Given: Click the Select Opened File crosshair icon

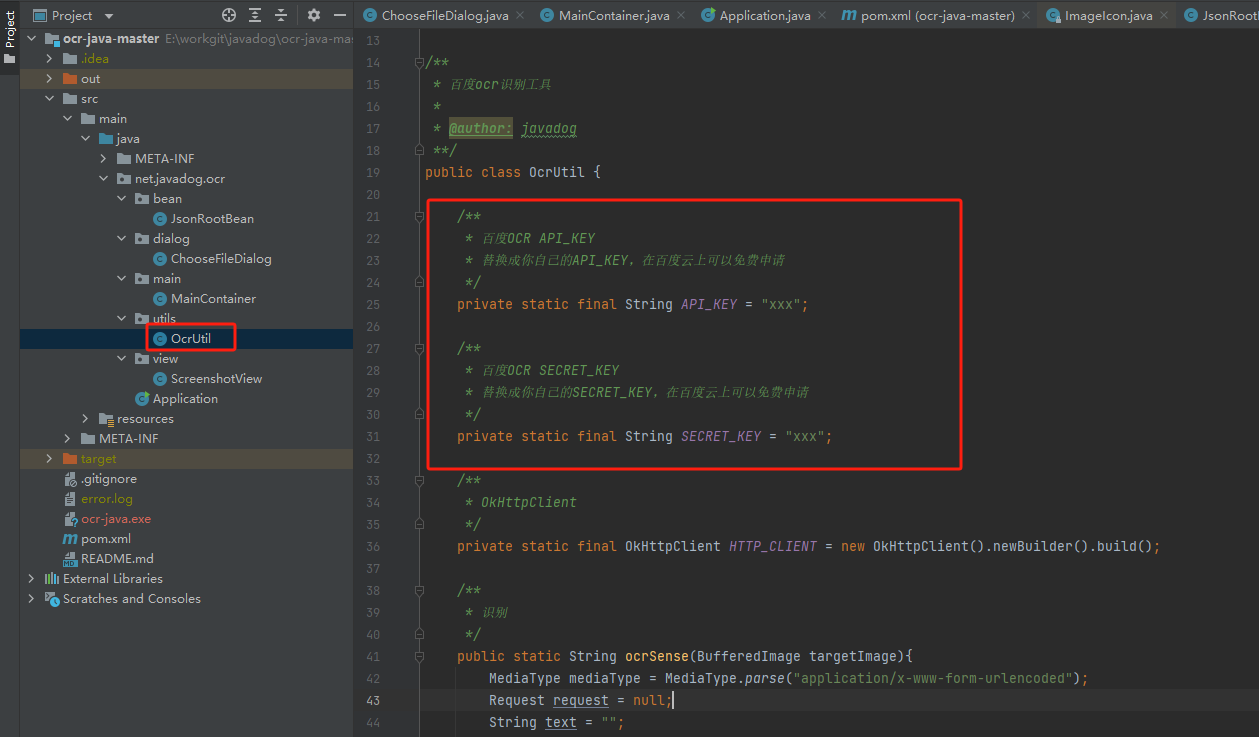Looking at the screenshot, I should click(x=228, y=15).
